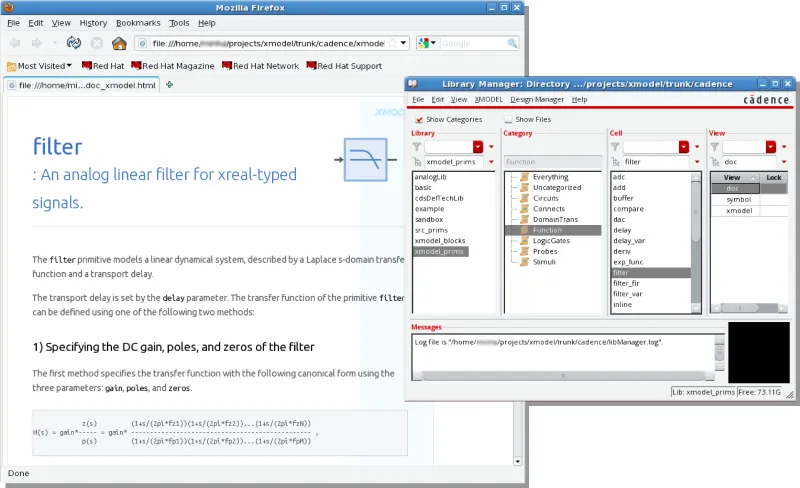
Task: Open Design Manager menu
Action: coord(537,100)
